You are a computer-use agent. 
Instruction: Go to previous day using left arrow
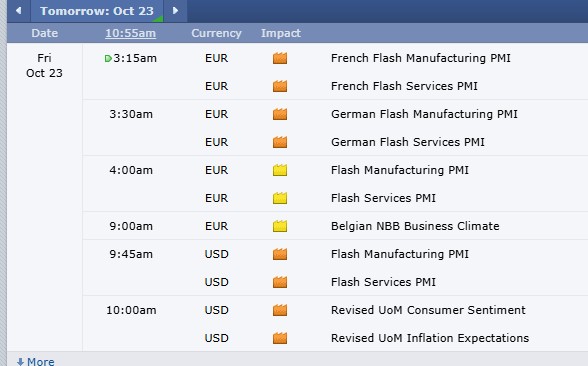(x=18, y=10)
